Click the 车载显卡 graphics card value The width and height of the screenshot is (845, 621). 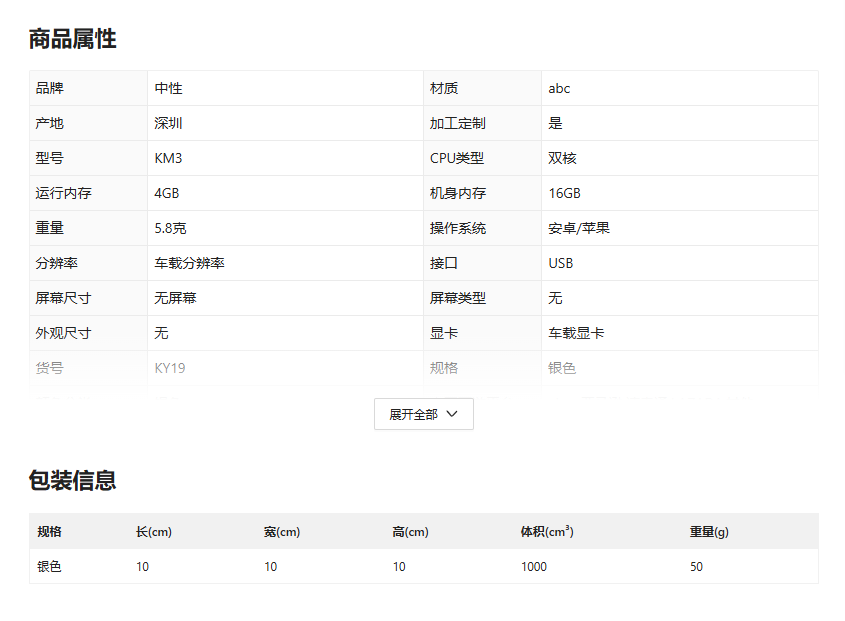(576, 333)
